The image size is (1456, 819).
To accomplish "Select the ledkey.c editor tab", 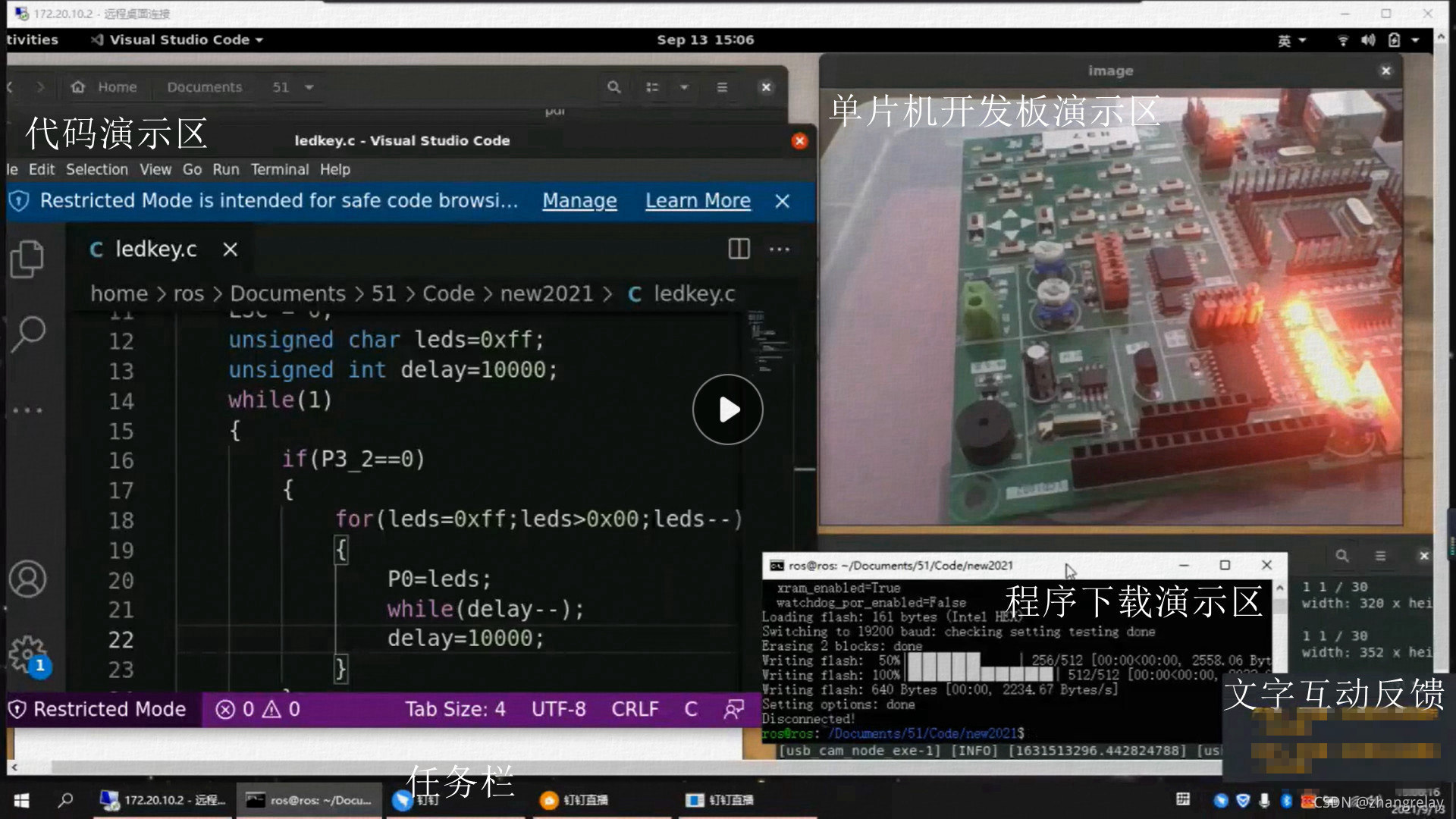I will coord(155,249).
